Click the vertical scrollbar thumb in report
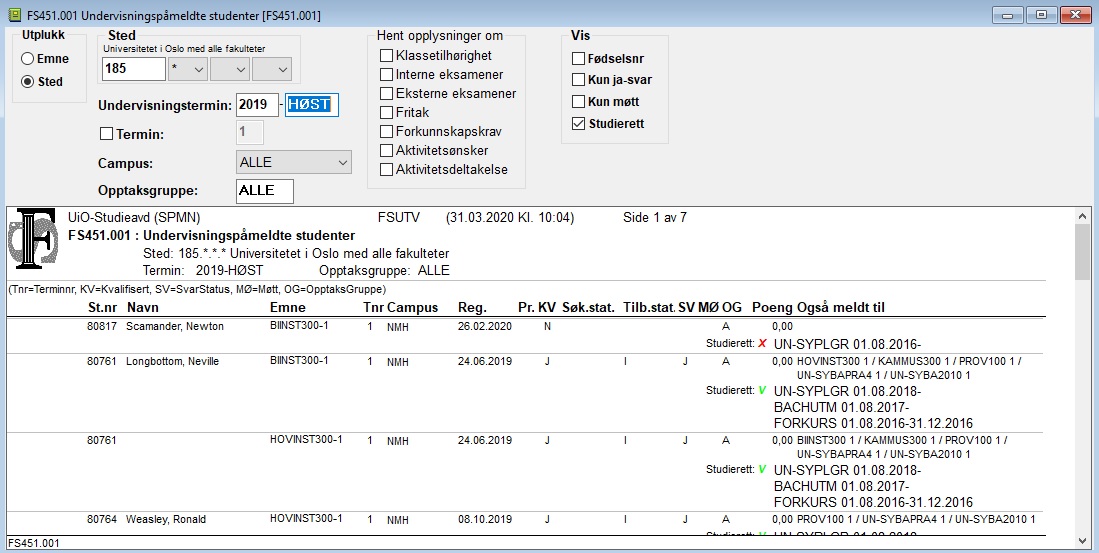 coord(1082,253)
